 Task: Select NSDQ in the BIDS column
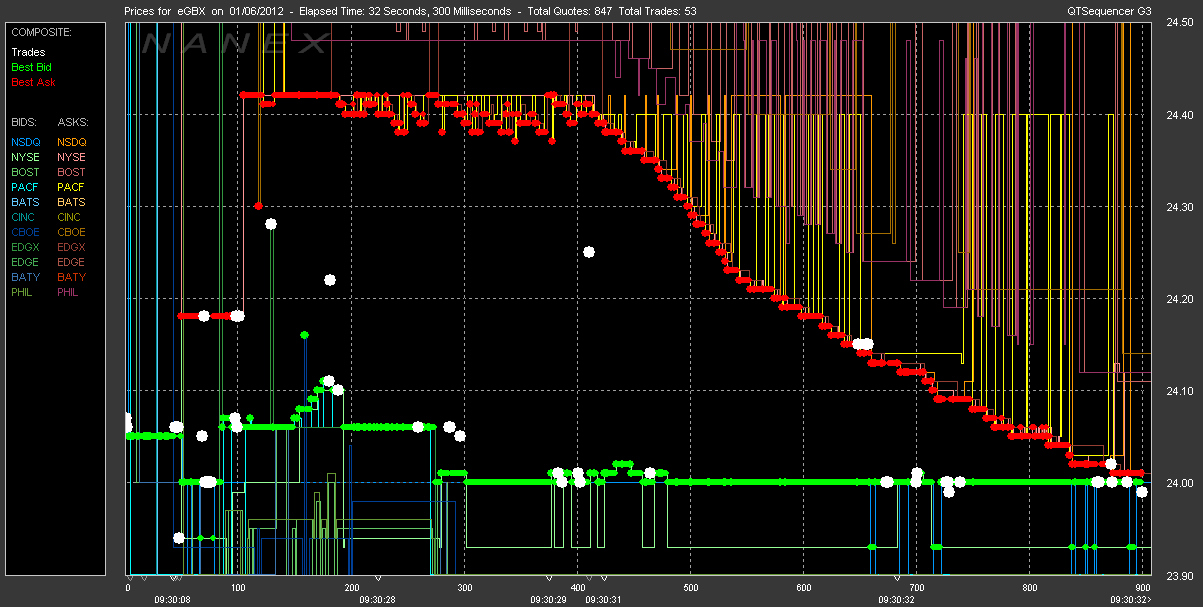pyautogui.click(x=26, y=142)
